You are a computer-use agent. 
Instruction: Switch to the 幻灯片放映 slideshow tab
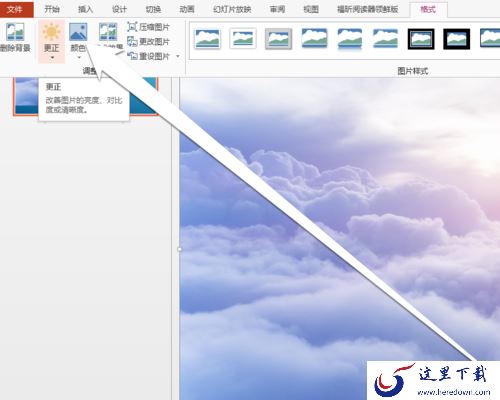click(232, 9)
